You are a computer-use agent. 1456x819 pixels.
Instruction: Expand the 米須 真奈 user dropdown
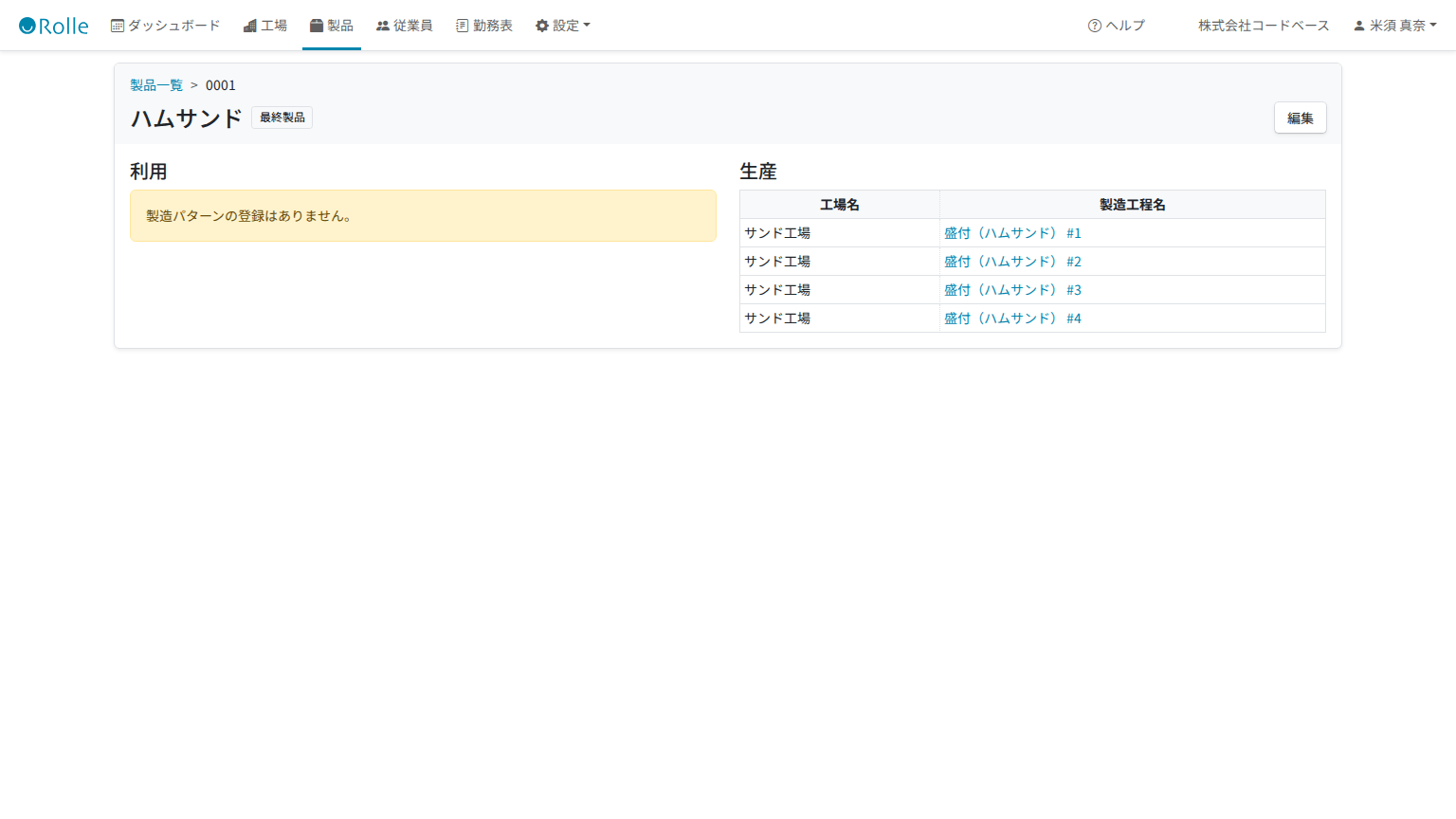point(1395,26)
